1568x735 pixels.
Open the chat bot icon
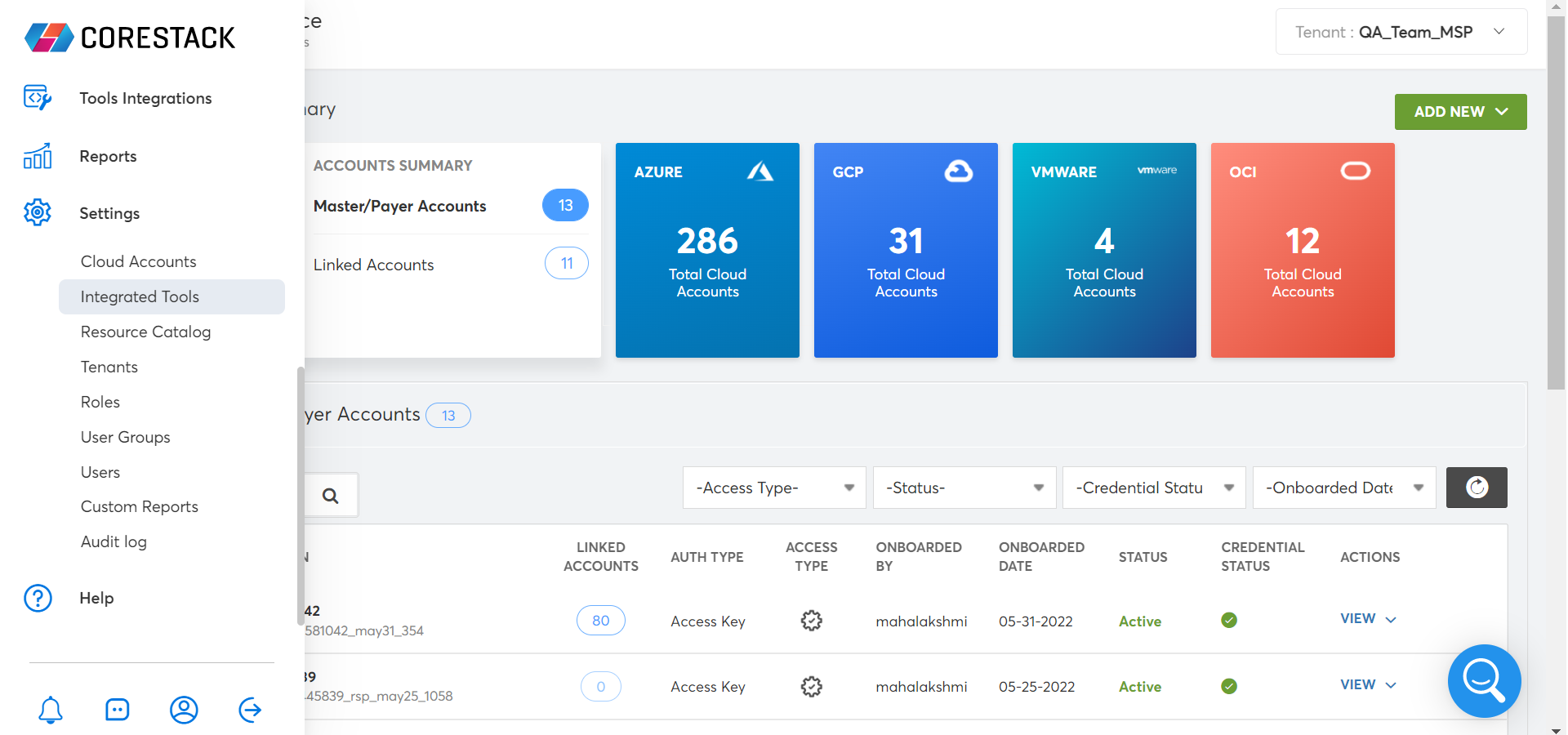[118, 710]
